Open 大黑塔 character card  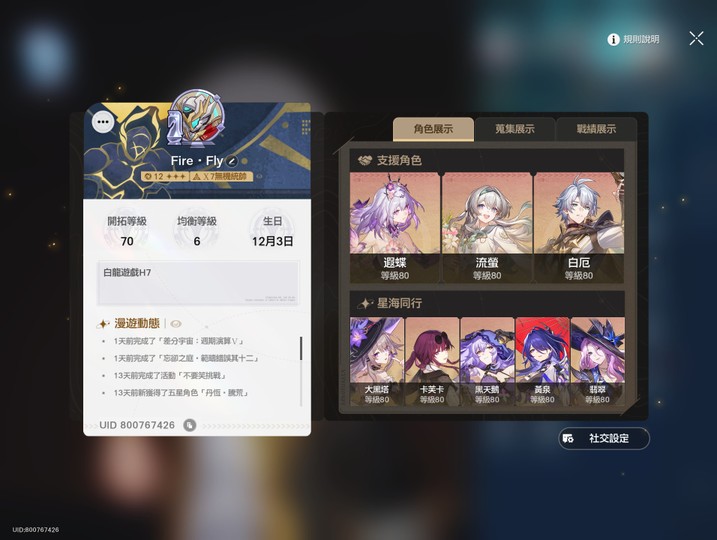click(x=377, y=361)
